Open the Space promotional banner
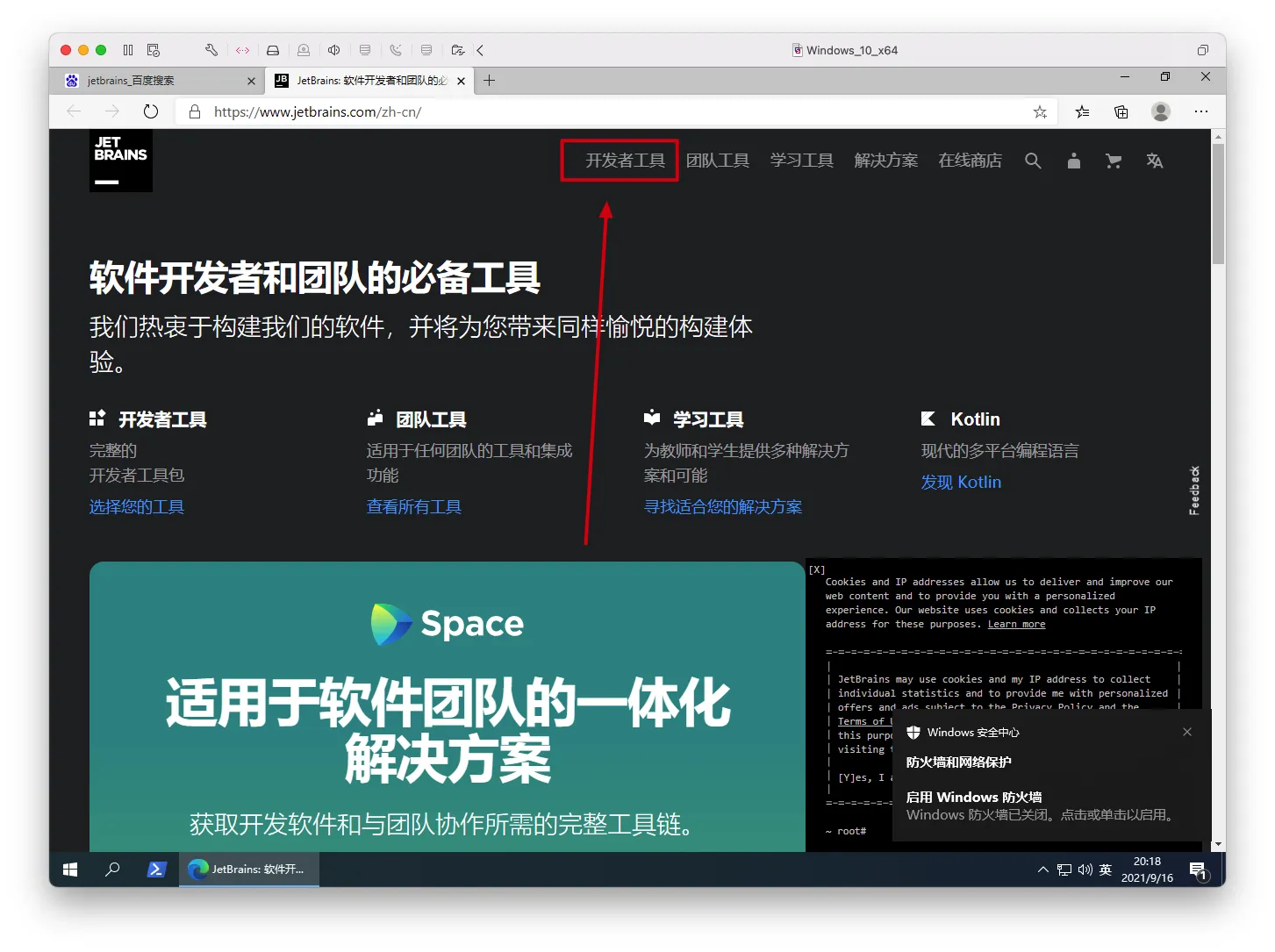Viewport: 1275px width, 952px height. [448, 706]
